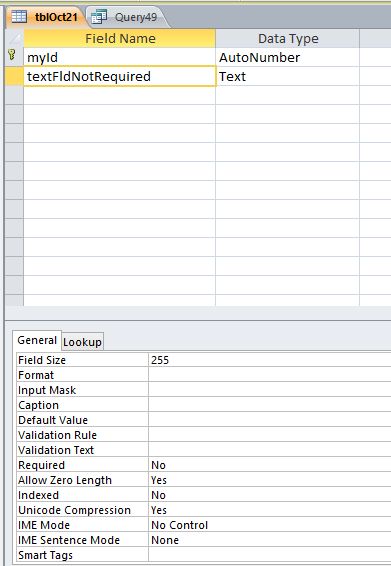Image resolution: width=391 pixels, height=566 pixels.
Task: Open the Lookup properties tab
Action: 82,341
